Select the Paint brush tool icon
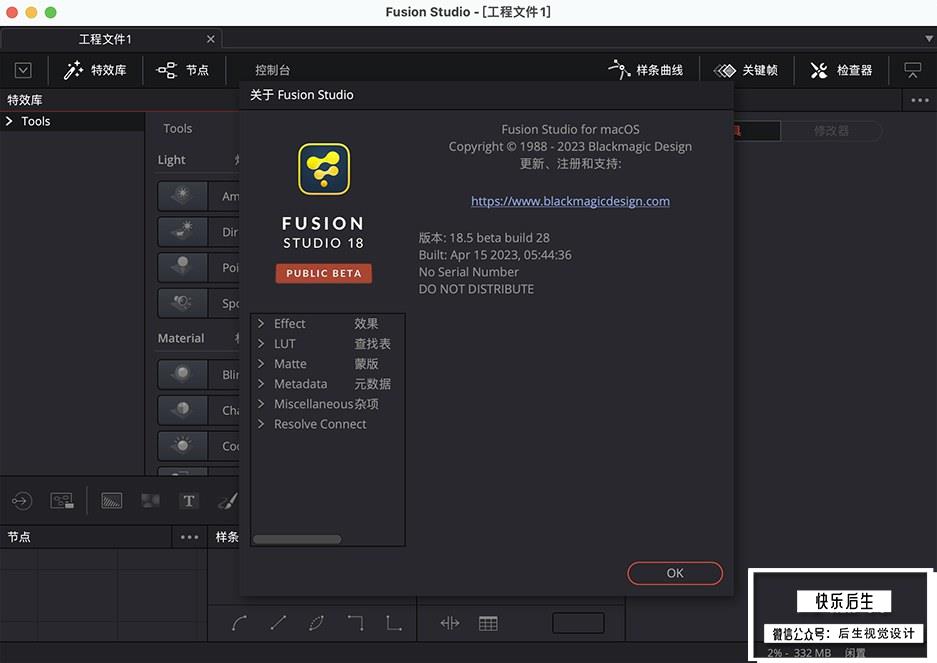937x663 pixels. (228, 500)
